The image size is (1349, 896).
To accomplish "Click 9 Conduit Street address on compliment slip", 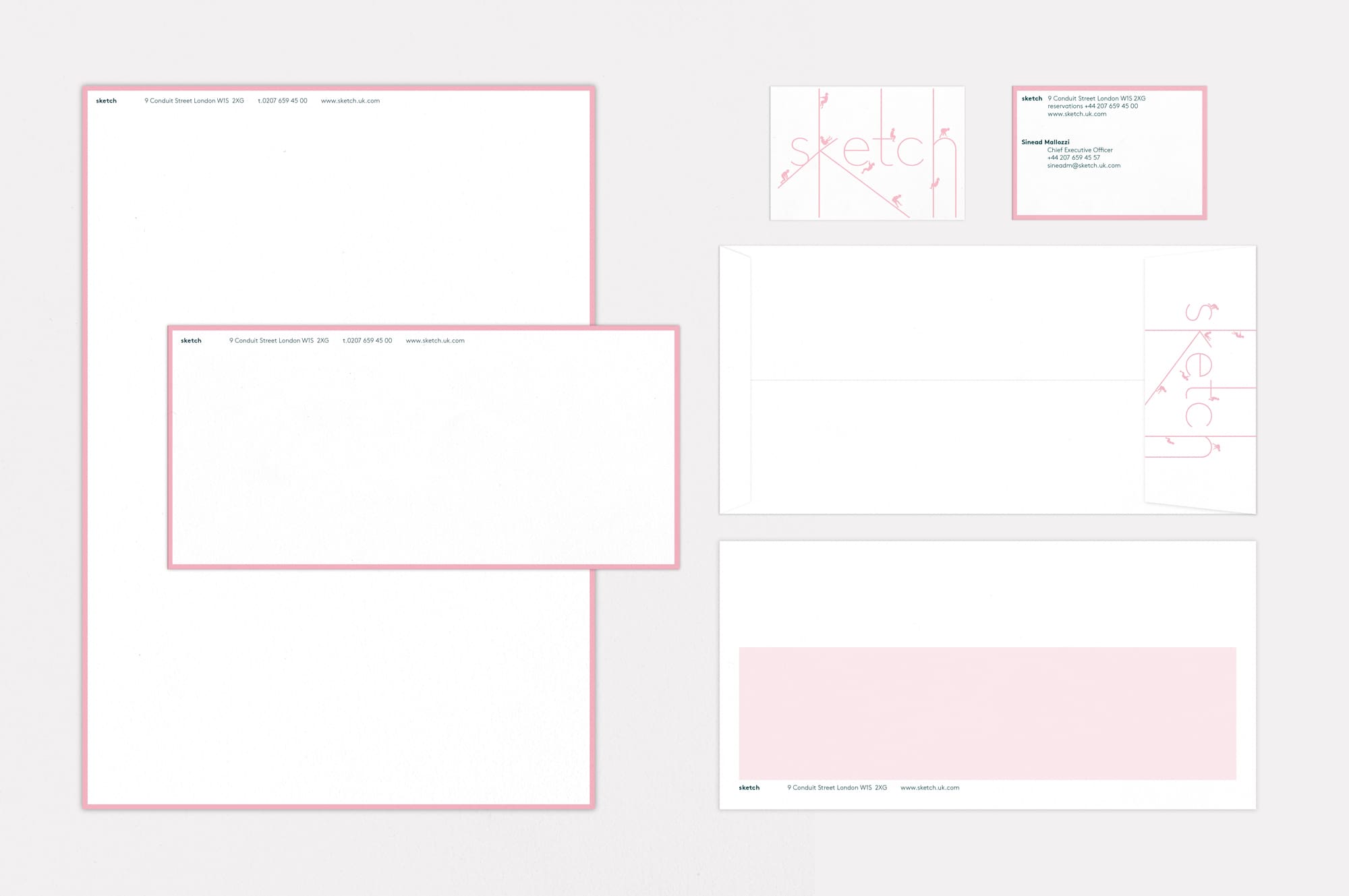I will [x=279, y=341].
